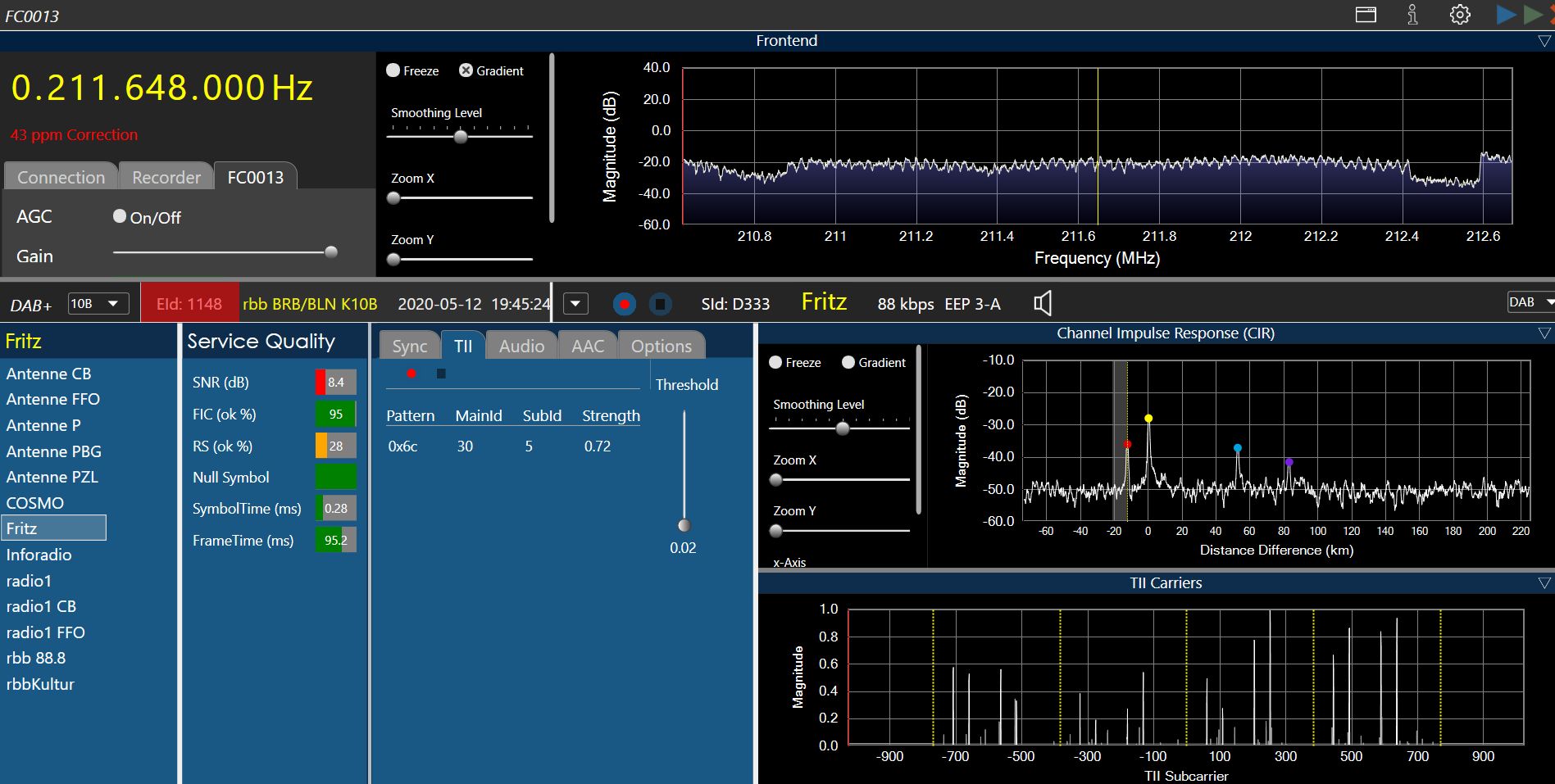Viewport: 1555px width, 784px height.
Task: Click the small red dot in TII tab
Action: pyautogui.click(x=411, y=374)
